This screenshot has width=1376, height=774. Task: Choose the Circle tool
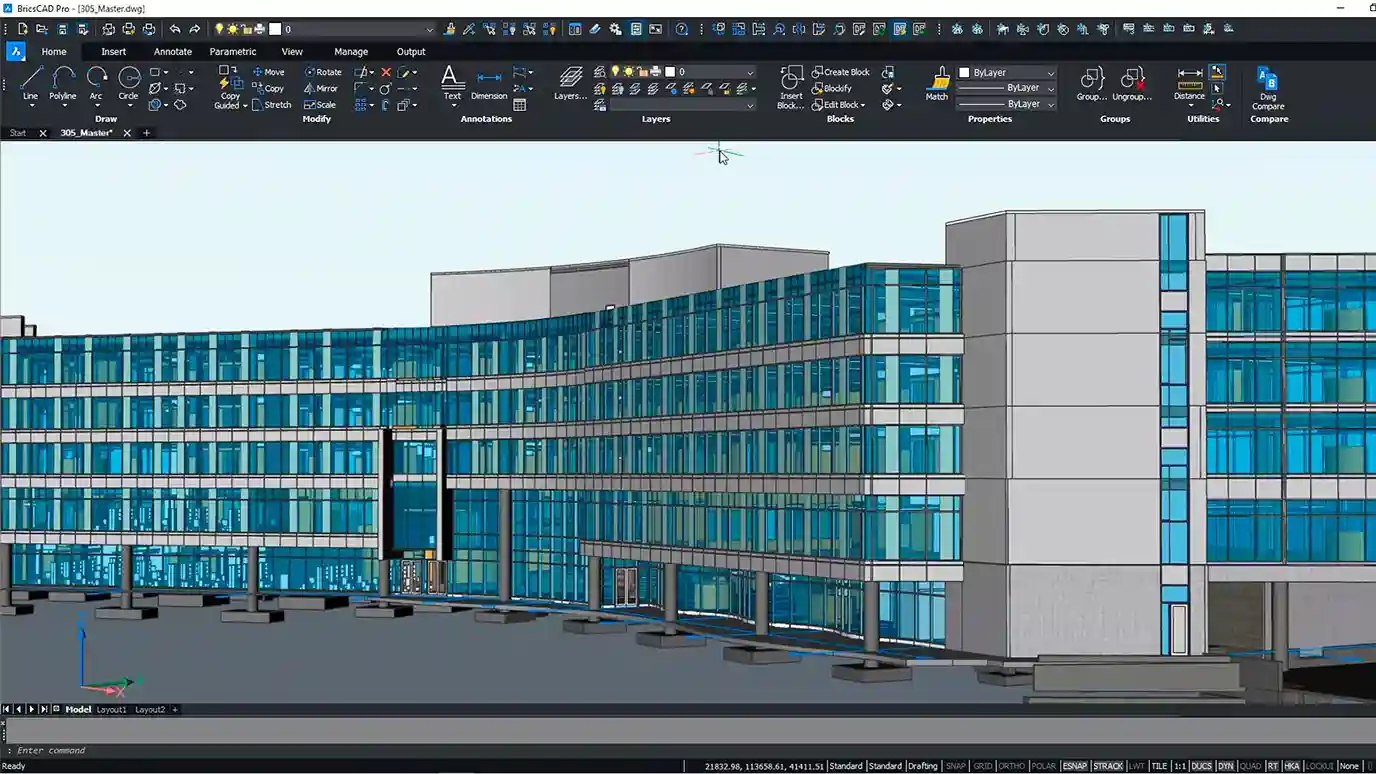pyautogui.click(x=129, y=80)
